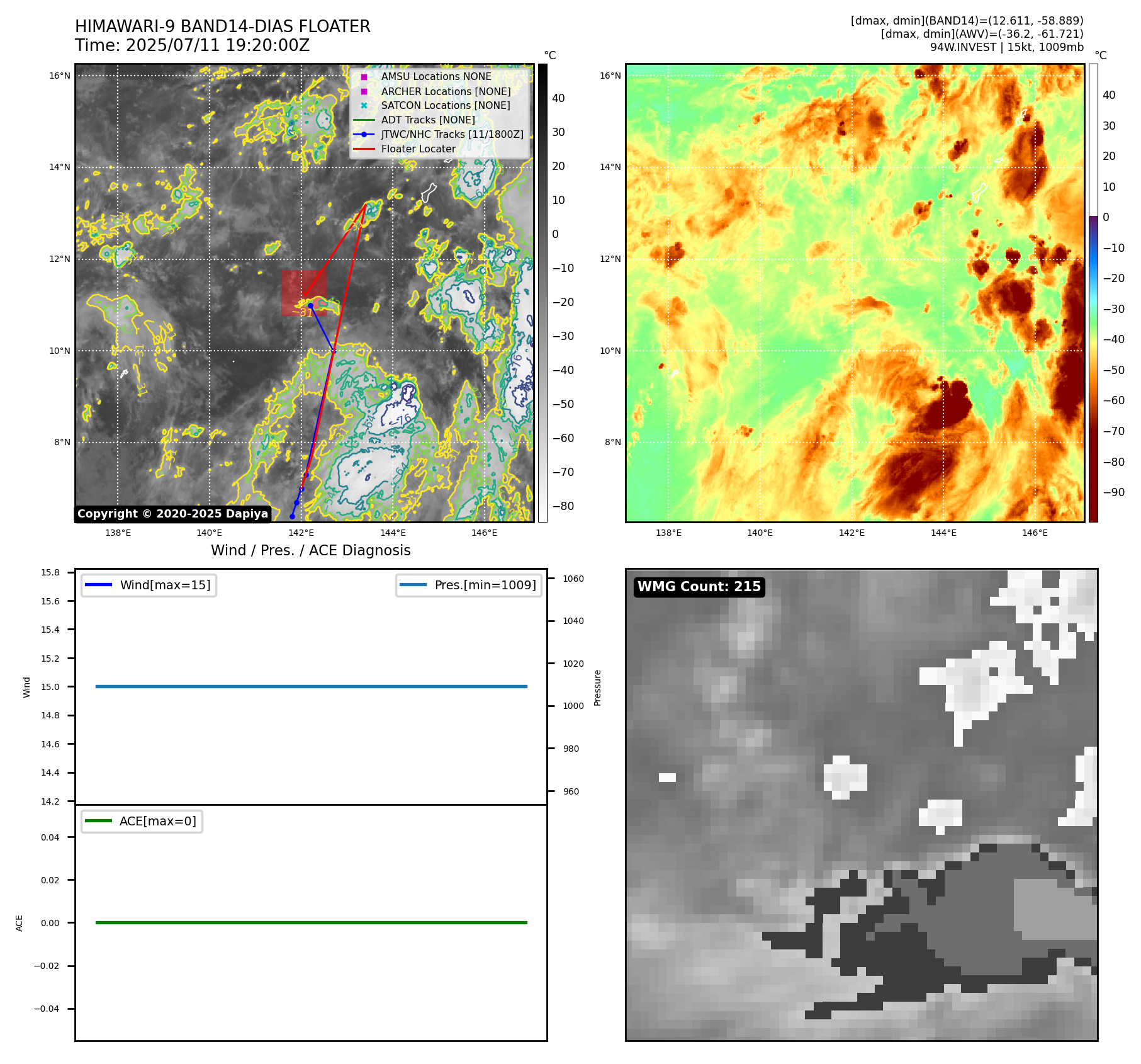
Task: Click the horizontal pressure line in wind chart
Action: tap(311, 686)
